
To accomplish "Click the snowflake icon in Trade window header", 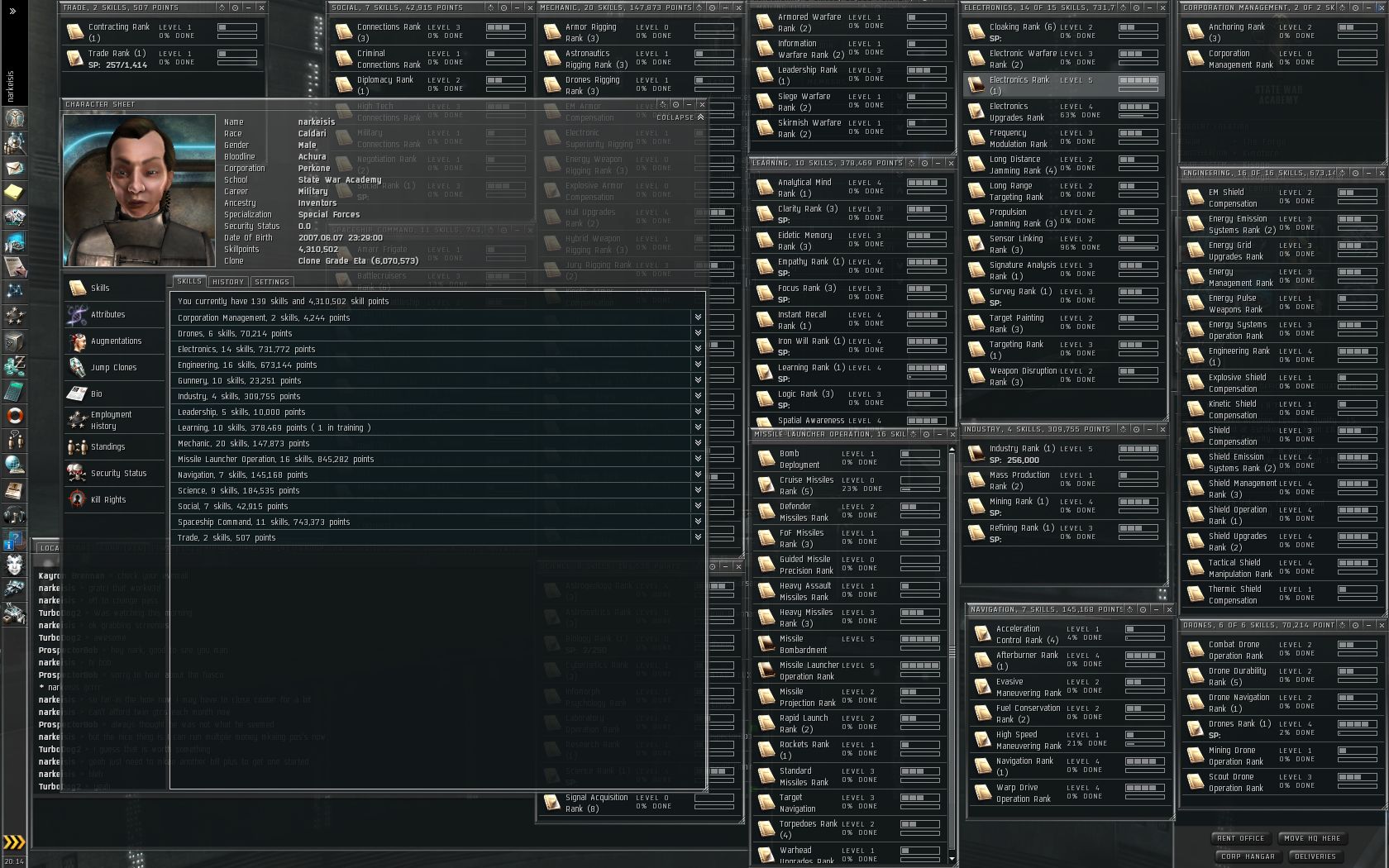I will [222, 7].
